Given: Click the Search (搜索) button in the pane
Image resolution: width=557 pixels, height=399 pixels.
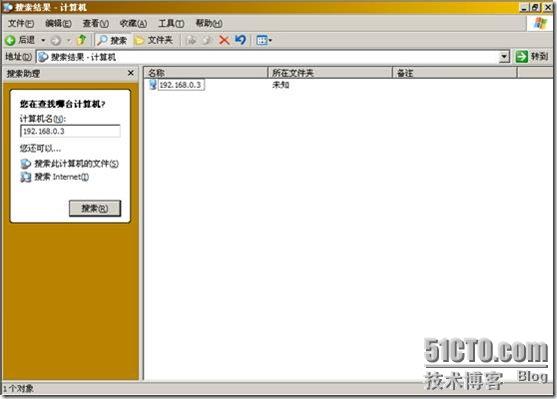Looking at the screenshot, I should [x=95, y=208].
